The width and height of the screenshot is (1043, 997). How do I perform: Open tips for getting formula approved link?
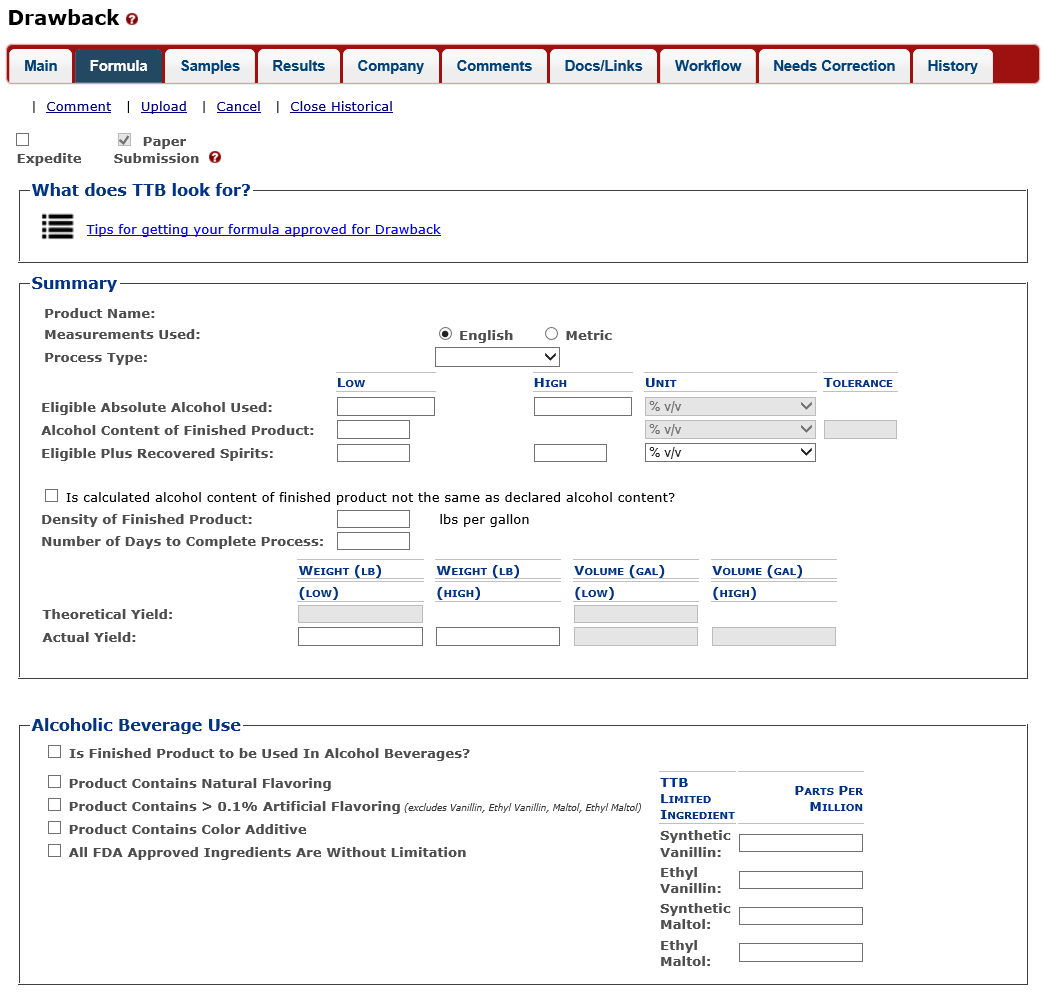[x=263, y=229]
